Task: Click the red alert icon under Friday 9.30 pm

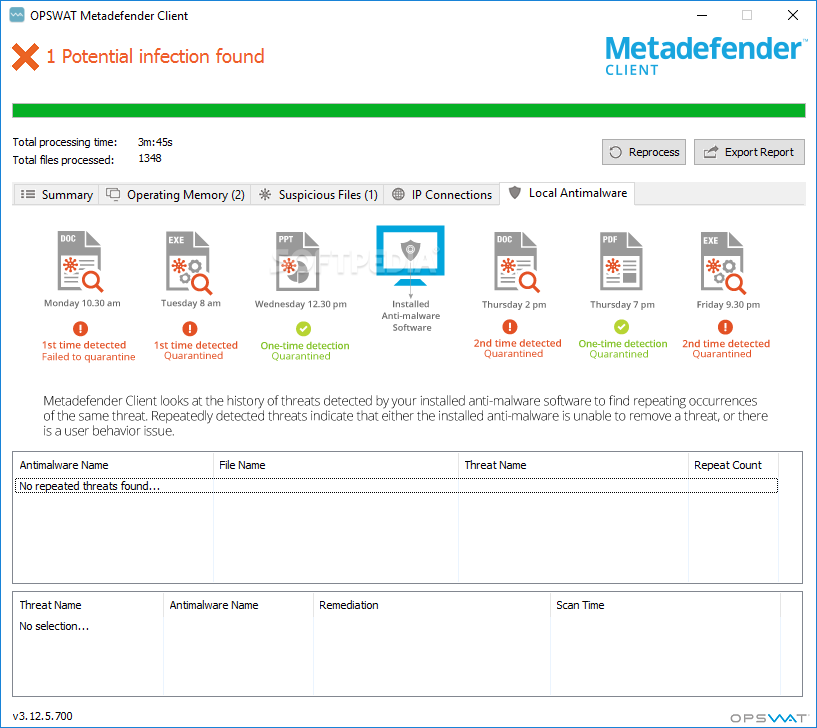Action: (x=725, y=327)
